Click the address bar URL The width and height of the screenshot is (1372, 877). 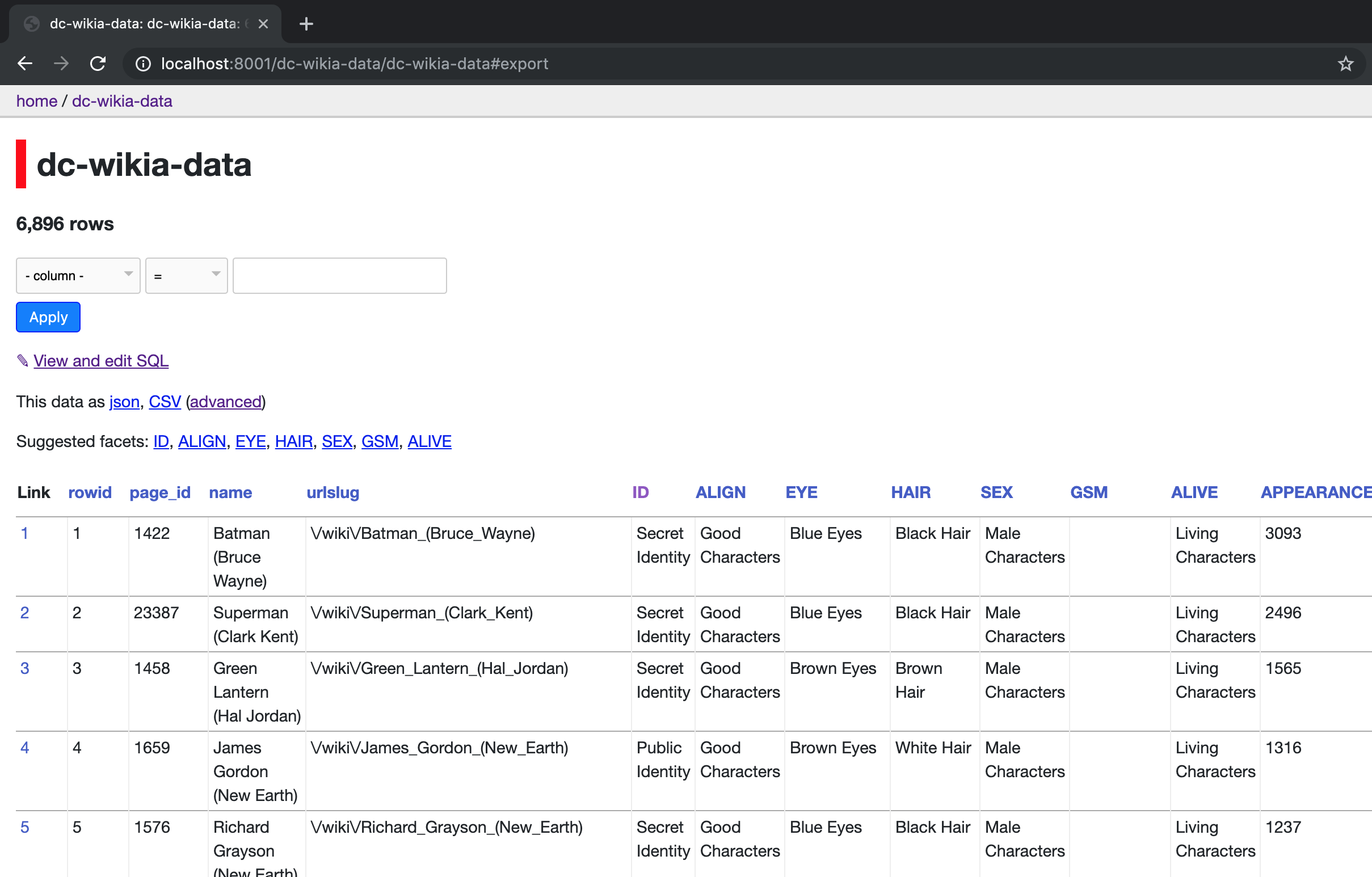tap(355, 64)
